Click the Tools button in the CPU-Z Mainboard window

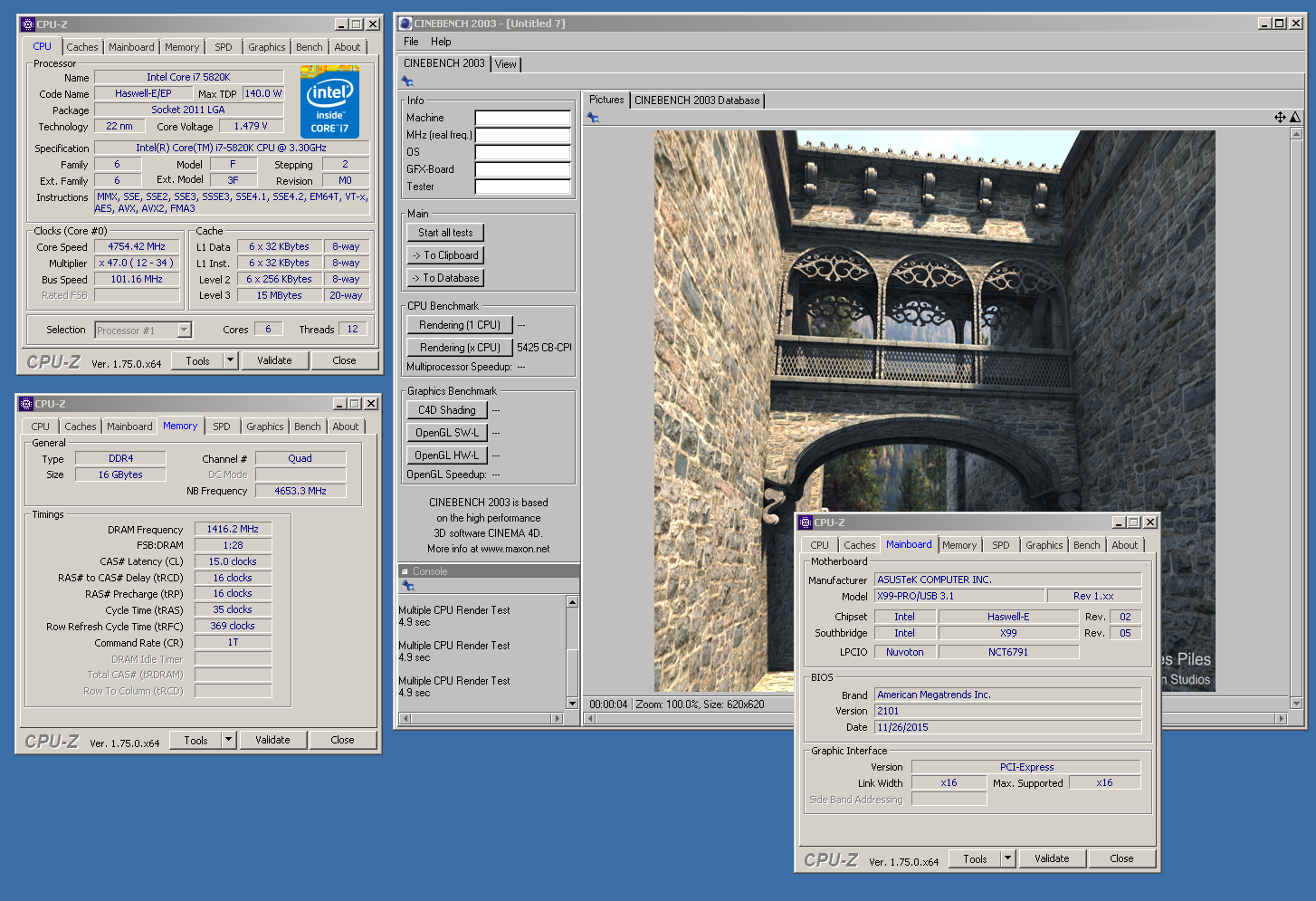(975, 858)
